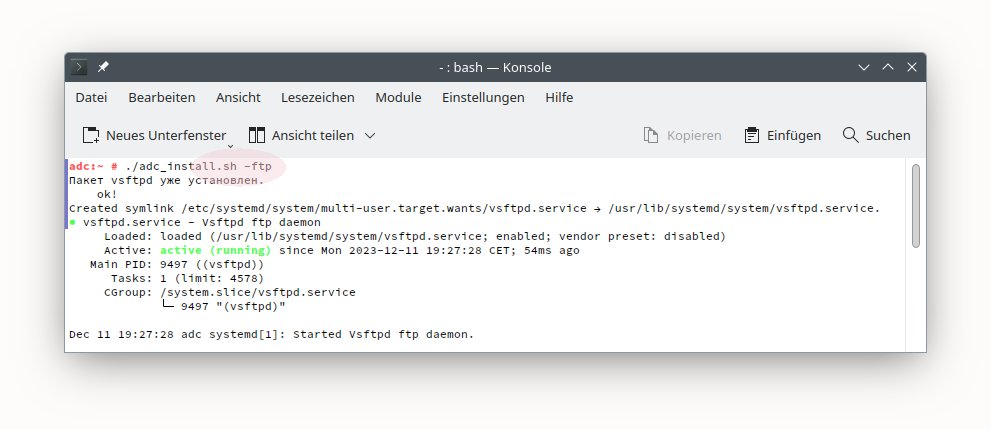Minimize the Konsole window

(x=864, y=67)
